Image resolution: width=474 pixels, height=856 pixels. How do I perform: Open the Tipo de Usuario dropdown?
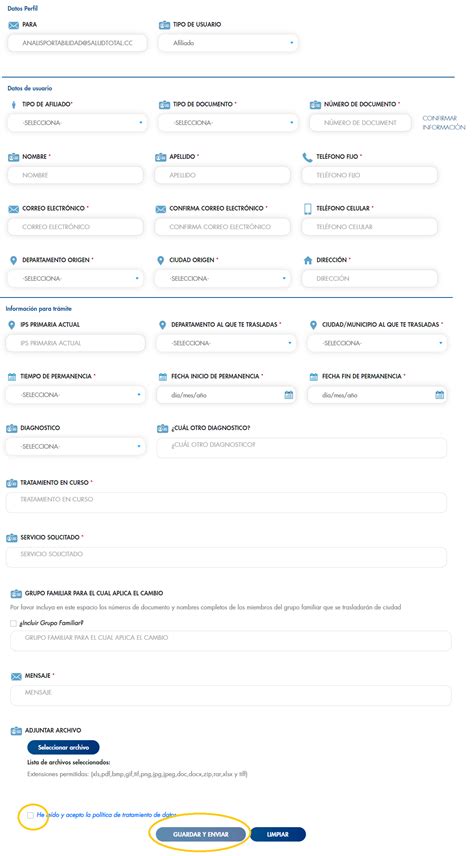pyautogui.click(x=228, y=43)
